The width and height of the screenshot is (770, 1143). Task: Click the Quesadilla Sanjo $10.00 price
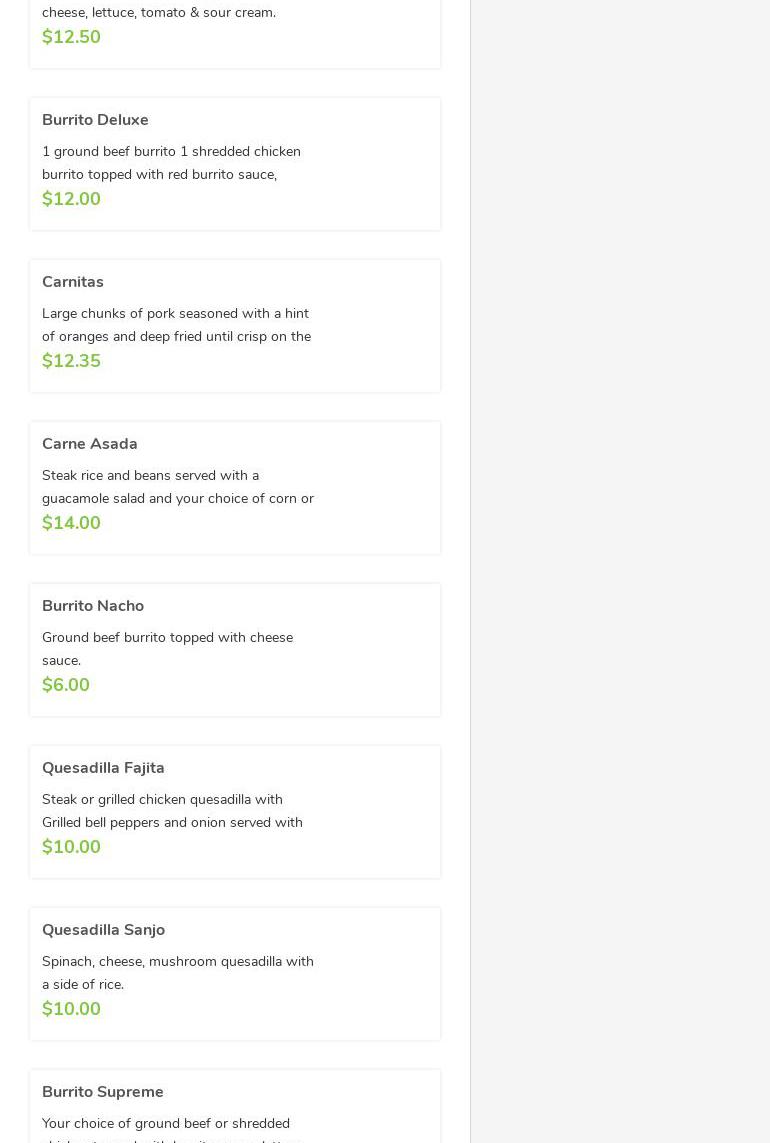(x=71, y=1009)
